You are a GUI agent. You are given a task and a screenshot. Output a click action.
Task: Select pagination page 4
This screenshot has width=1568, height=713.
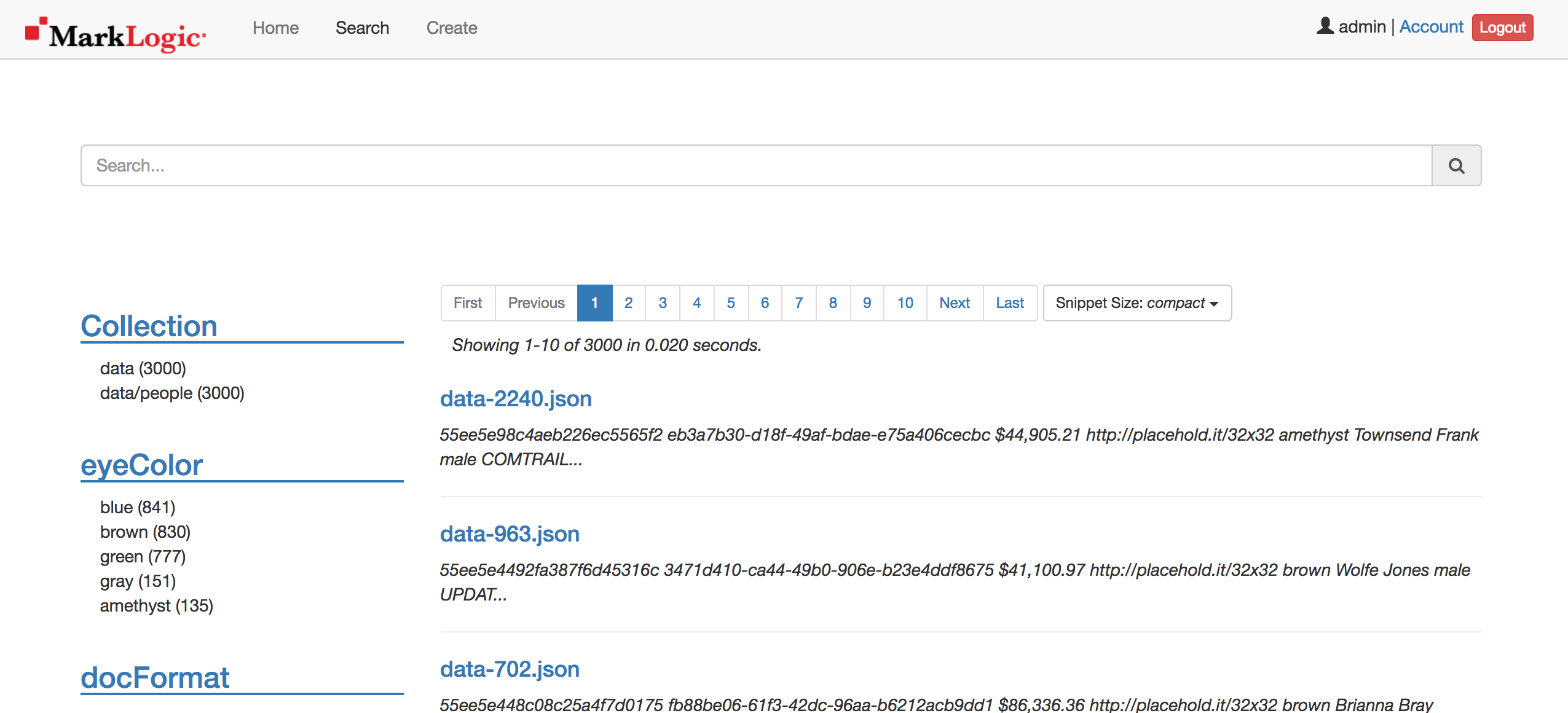click(x=696, y=303)
